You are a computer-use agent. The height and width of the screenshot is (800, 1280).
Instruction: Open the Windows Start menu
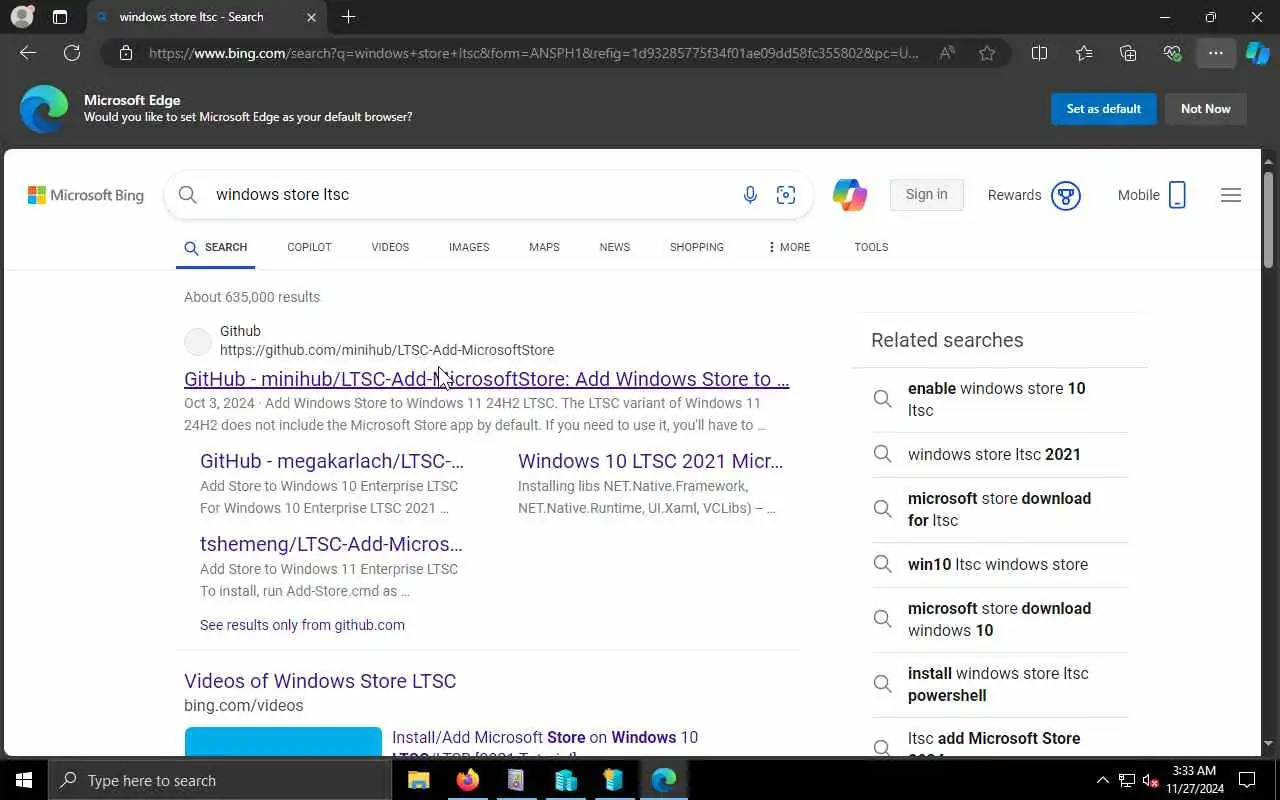pyautogui.click(x=24, y=780)
